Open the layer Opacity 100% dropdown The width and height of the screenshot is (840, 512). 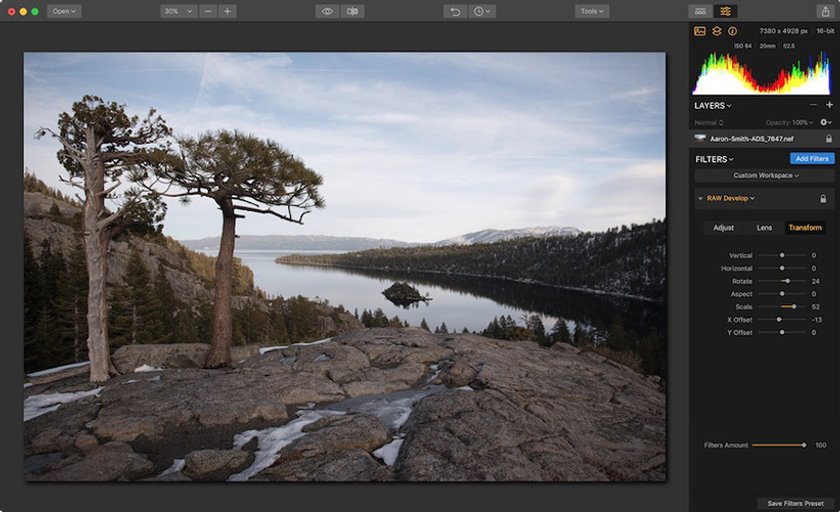(789, 123)
